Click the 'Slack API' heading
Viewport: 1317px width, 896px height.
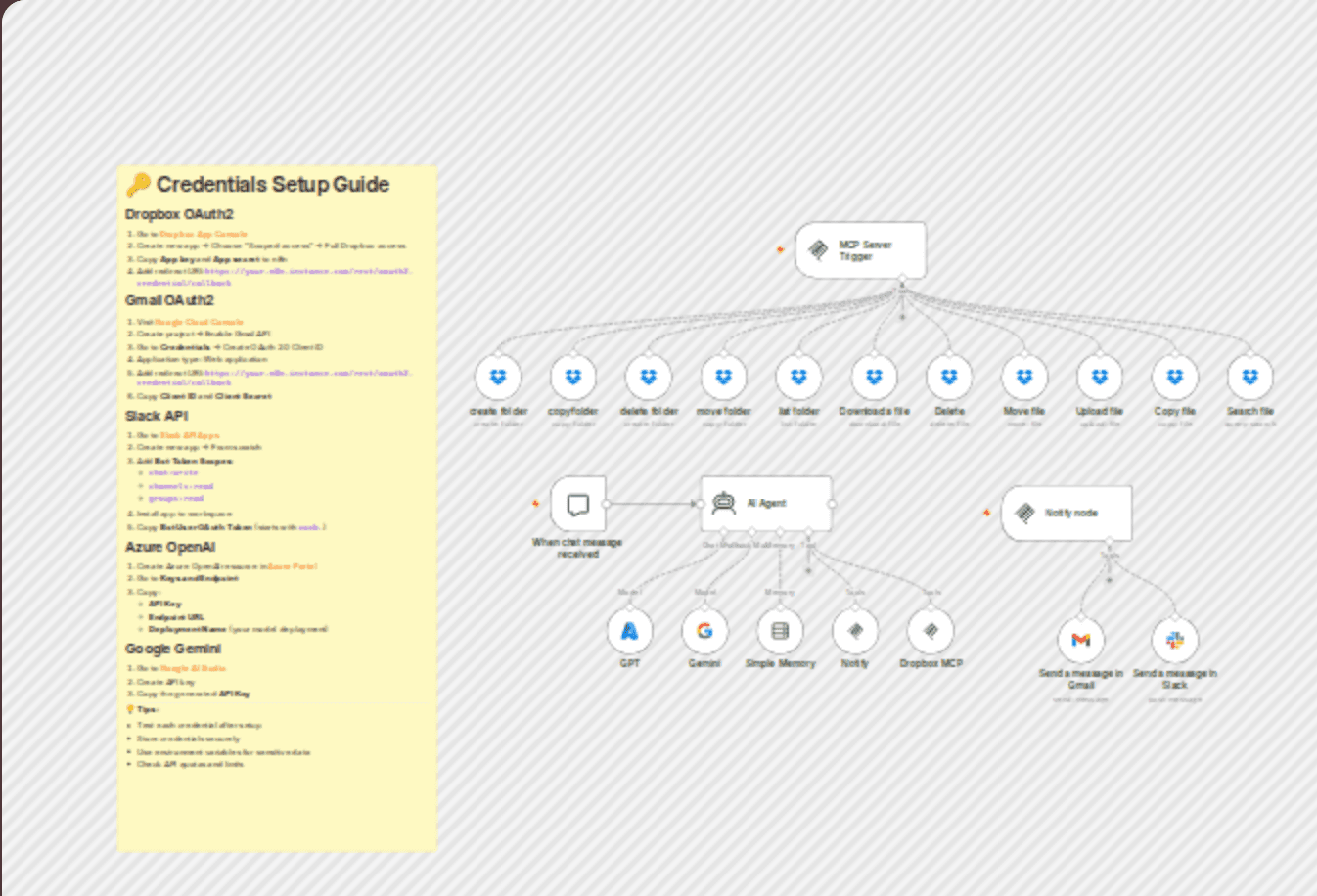point(157,416)
